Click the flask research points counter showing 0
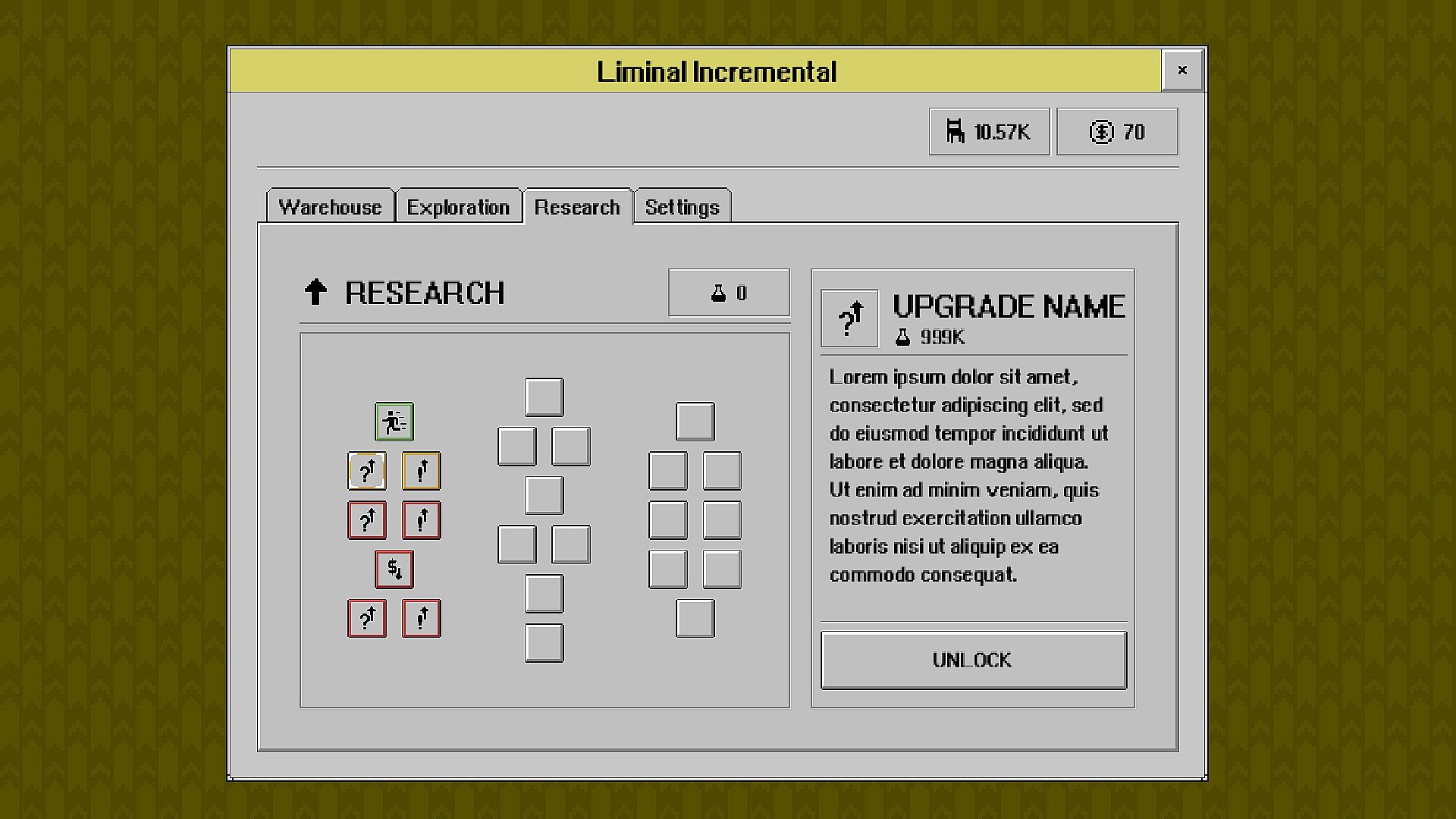The width and height of the screenshot is (1456, 819). pyautogui.click(x=729, y=293)
